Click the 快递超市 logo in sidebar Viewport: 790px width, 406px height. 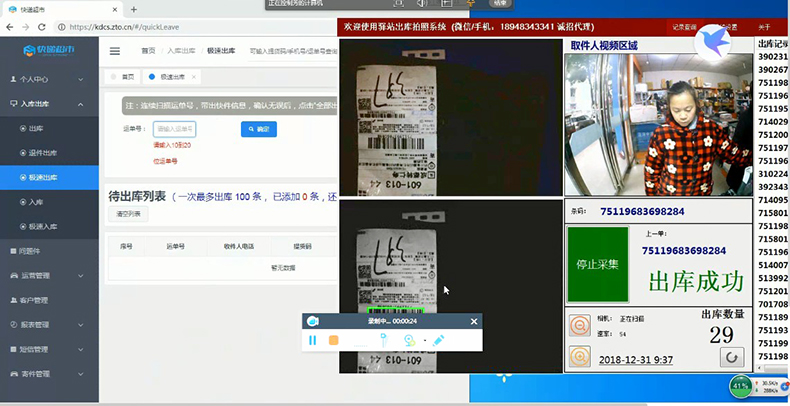click(49, 50)
